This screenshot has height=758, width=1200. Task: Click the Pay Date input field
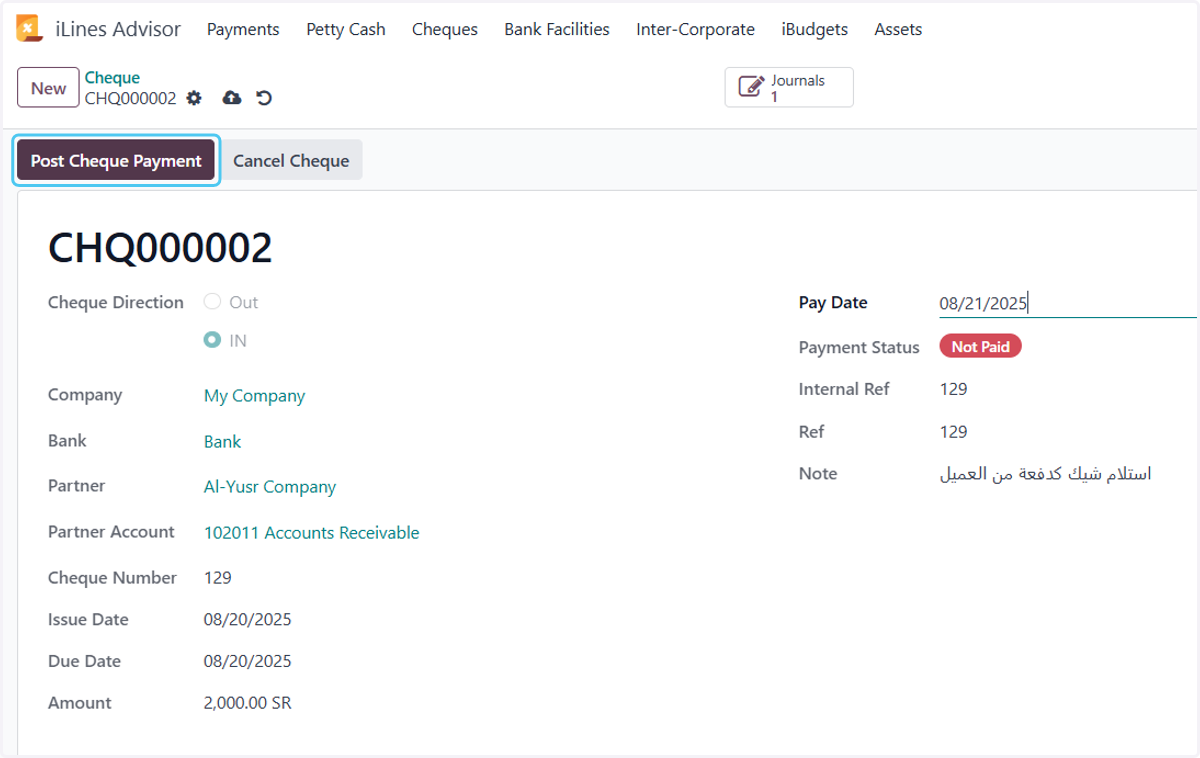click(1067, 304)
